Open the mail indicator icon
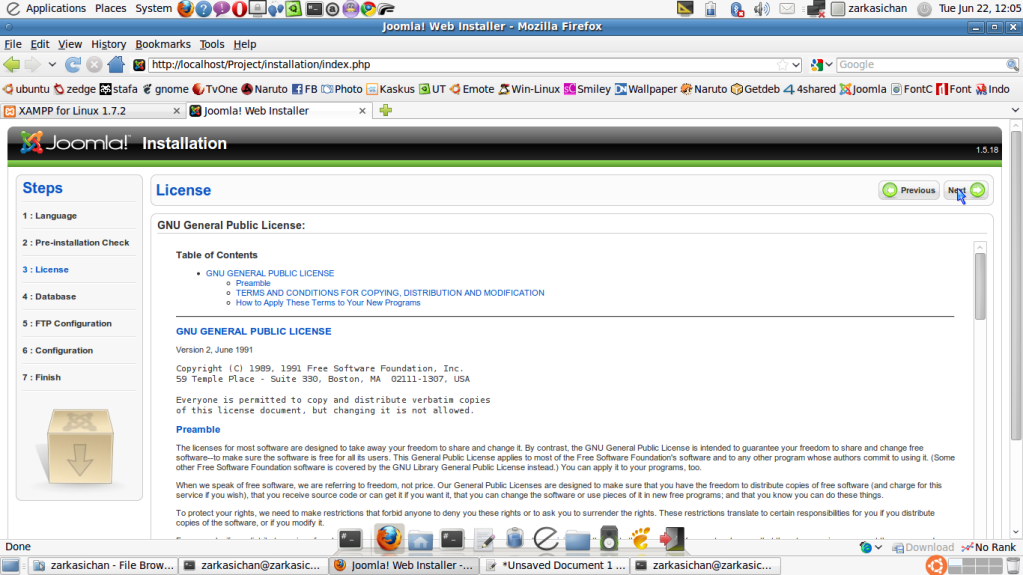1023x575 pixels. click(x=787, y=8)
